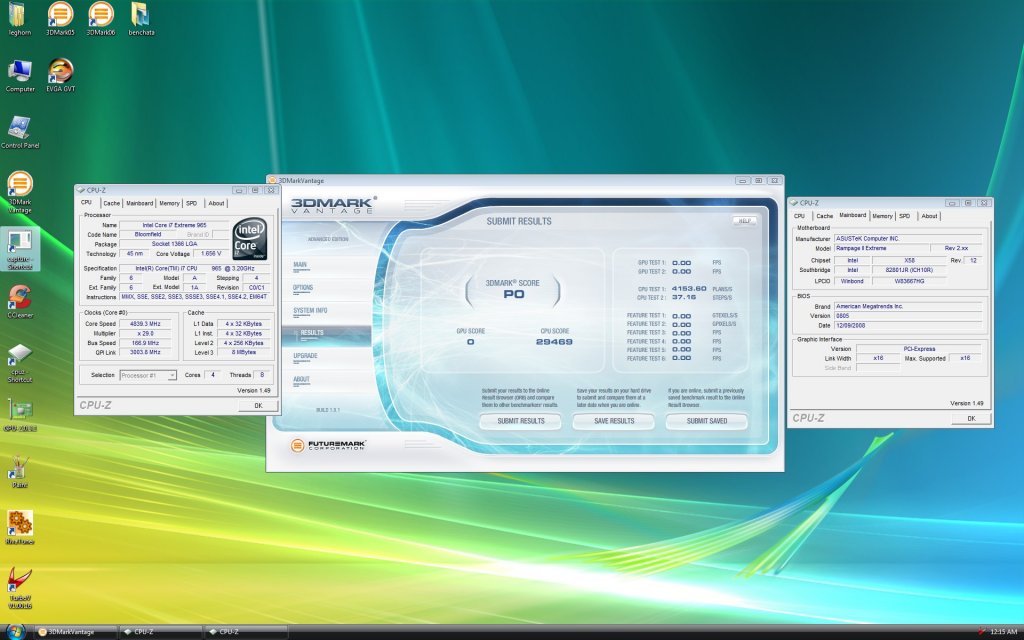Click the 'American Megatrends Inc.' BIOS brand field

coord(908,306)
